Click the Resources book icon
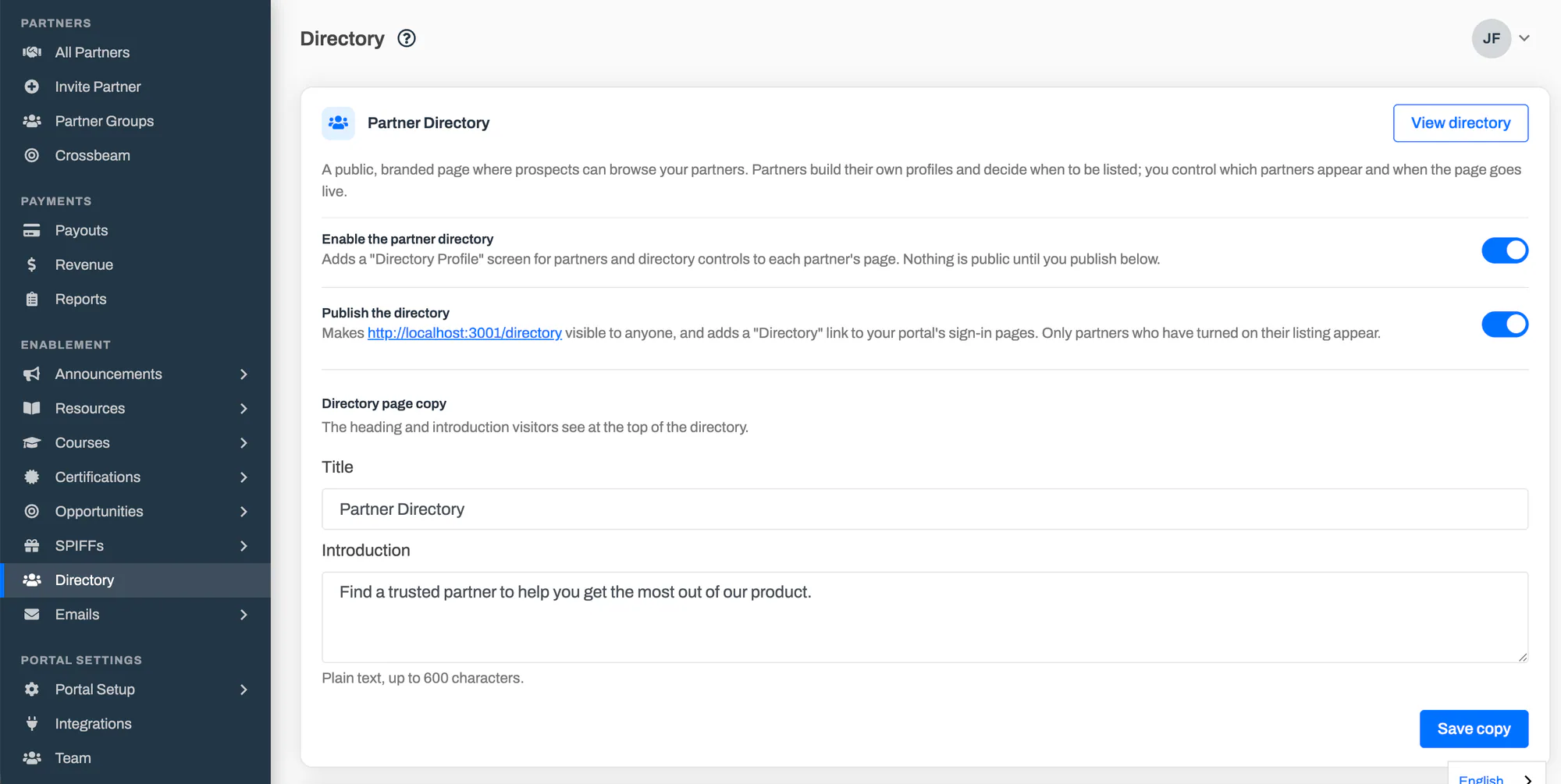The height and width of the screenshot is (784, 1561). click(x=32, y=408)
